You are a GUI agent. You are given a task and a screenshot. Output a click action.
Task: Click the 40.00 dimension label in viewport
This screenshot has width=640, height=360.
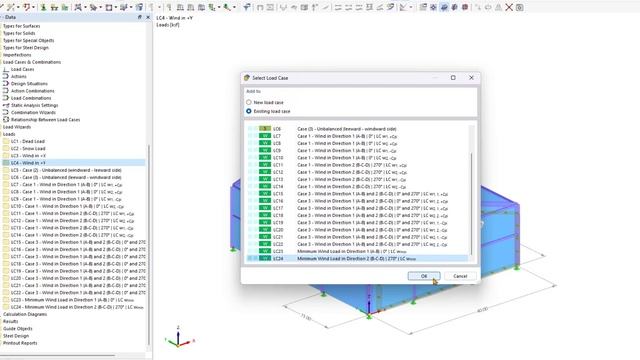[x=482, y=311]
